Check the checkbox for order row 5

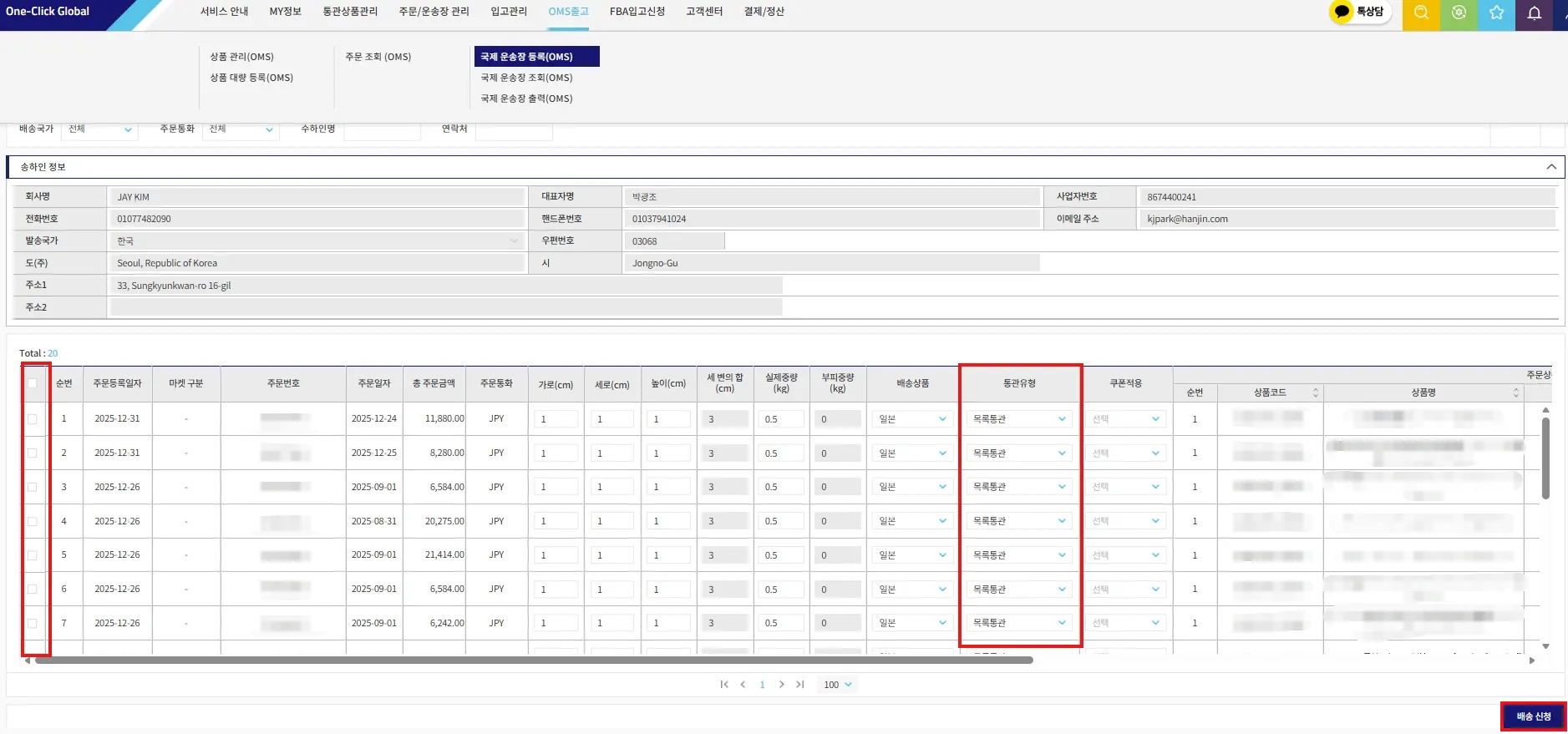pos(33,555)
